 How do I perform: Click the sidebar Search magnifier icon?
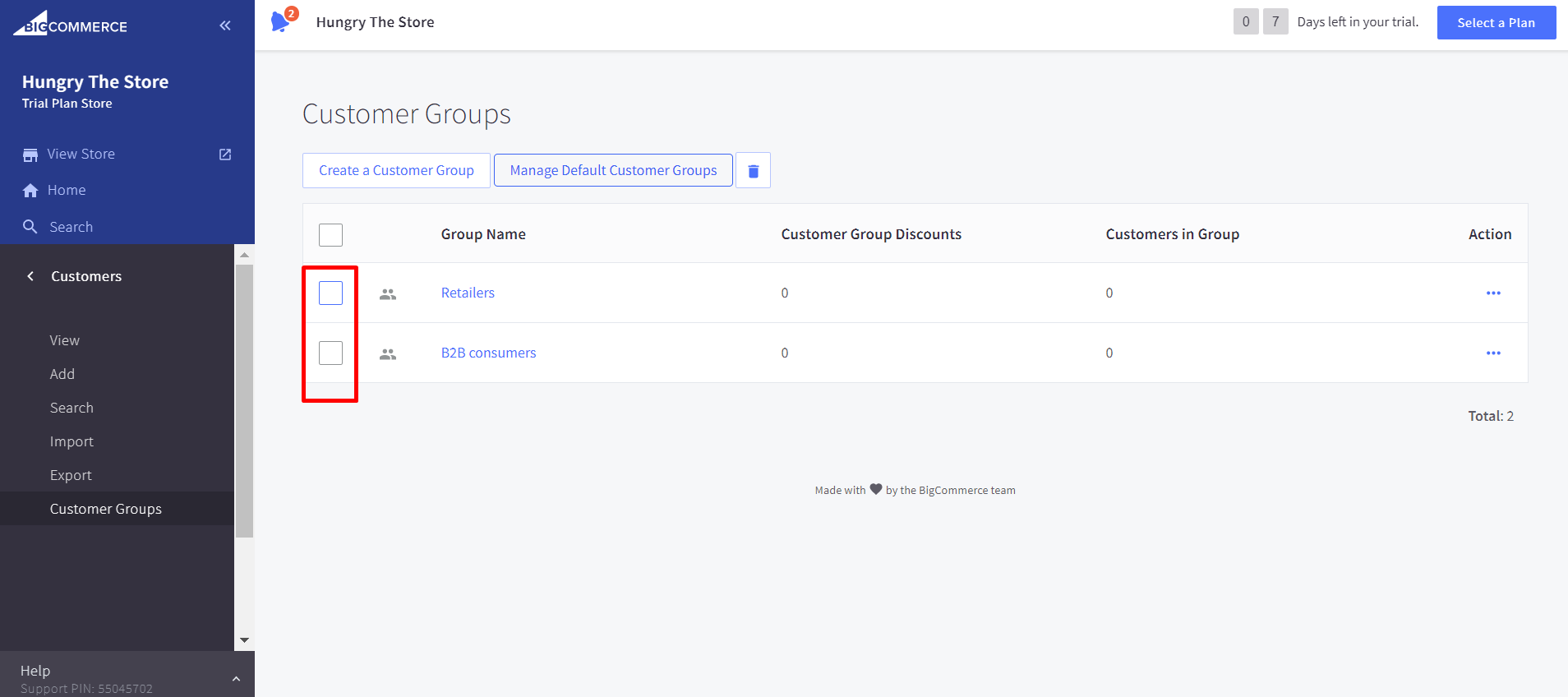30,227
